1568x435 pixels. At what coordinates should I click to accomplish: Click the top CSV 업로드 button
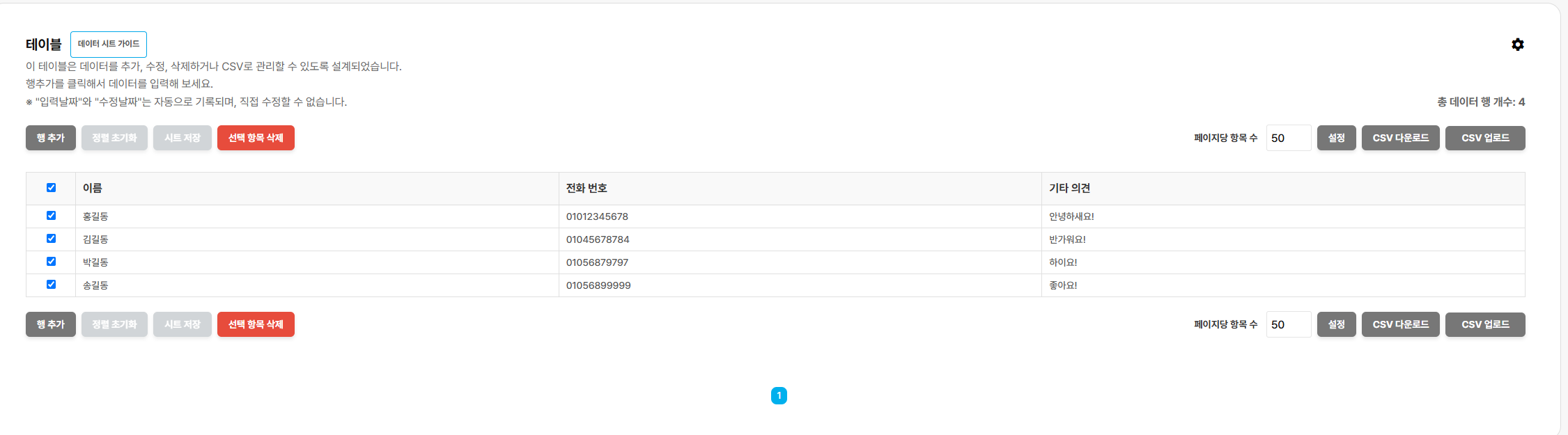click(x=1485, y=138)
